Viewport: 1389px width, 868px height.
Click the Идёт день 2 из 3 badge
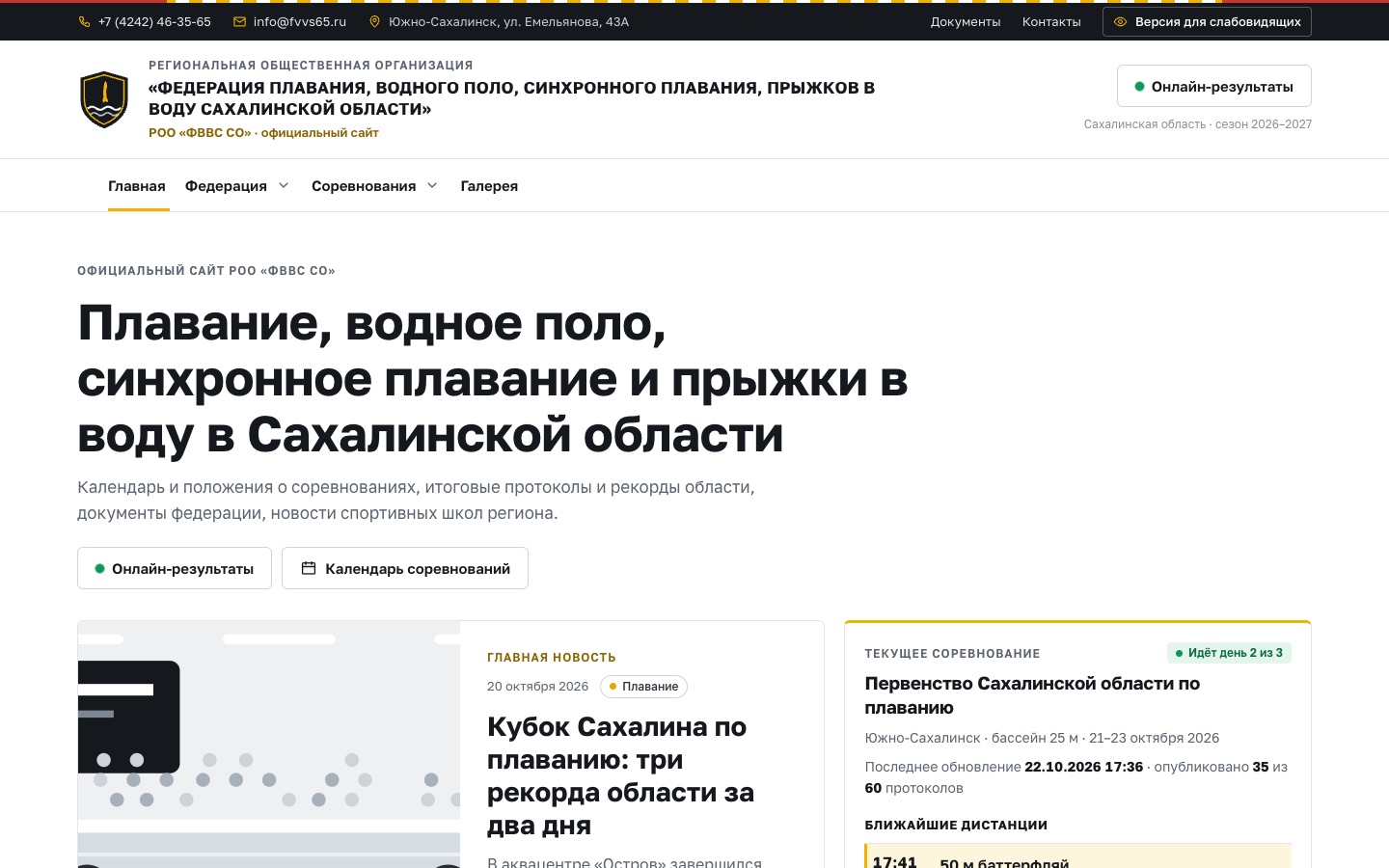pos(1229,653)
